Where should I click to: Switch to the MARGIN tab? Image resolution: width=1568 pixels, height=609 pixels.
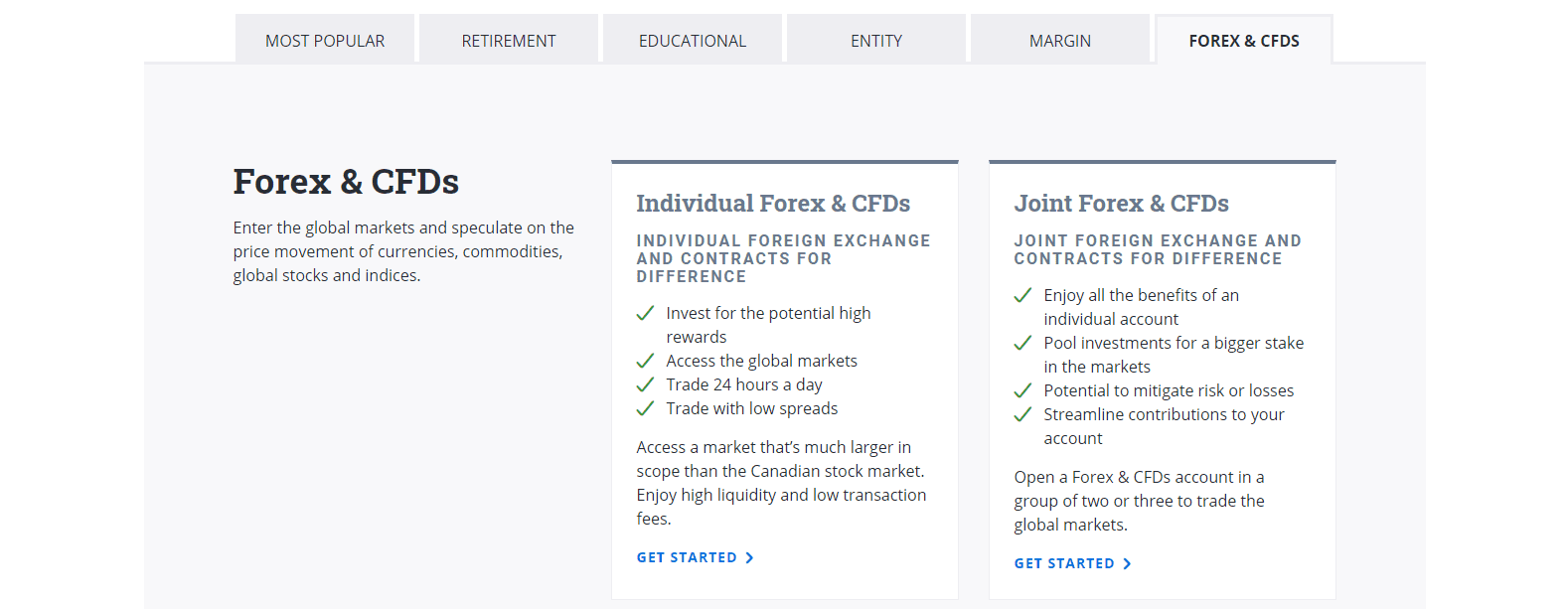click(1059, 40)
